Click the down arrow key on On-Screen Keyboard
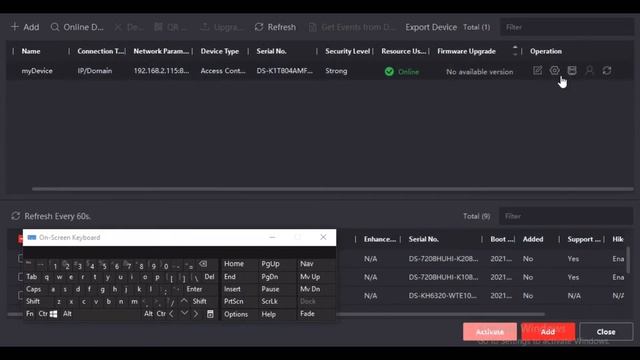The image size is (640, 360). click(x=184, y=314)
